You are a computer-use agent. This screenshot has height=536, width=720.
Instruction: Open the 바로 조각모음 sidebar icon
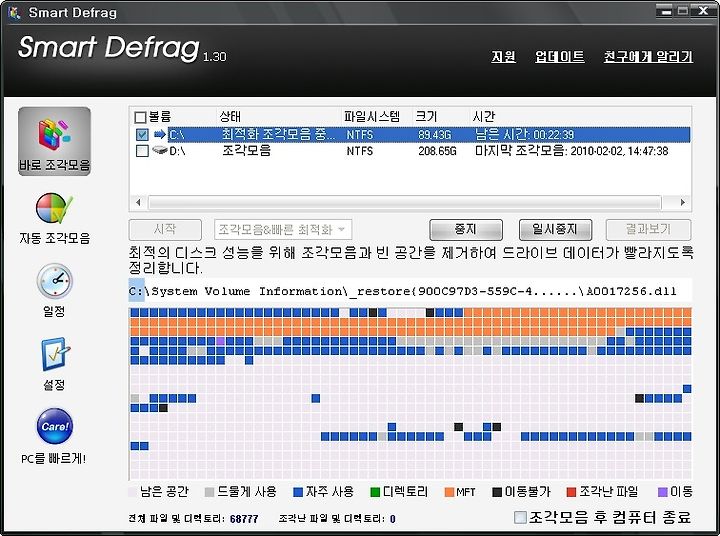click(54, 141)
